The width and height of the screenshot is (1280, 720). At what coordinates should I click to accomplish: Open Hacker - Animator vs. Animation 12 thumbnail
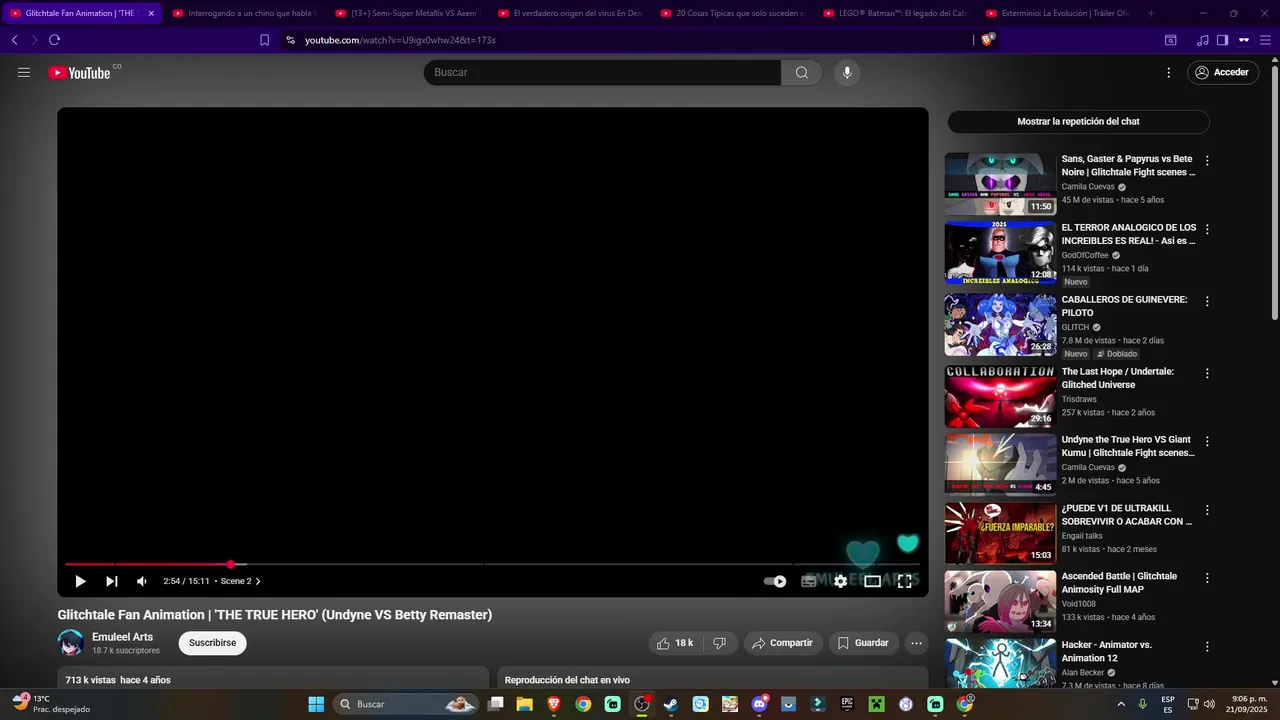point(1000,662)
